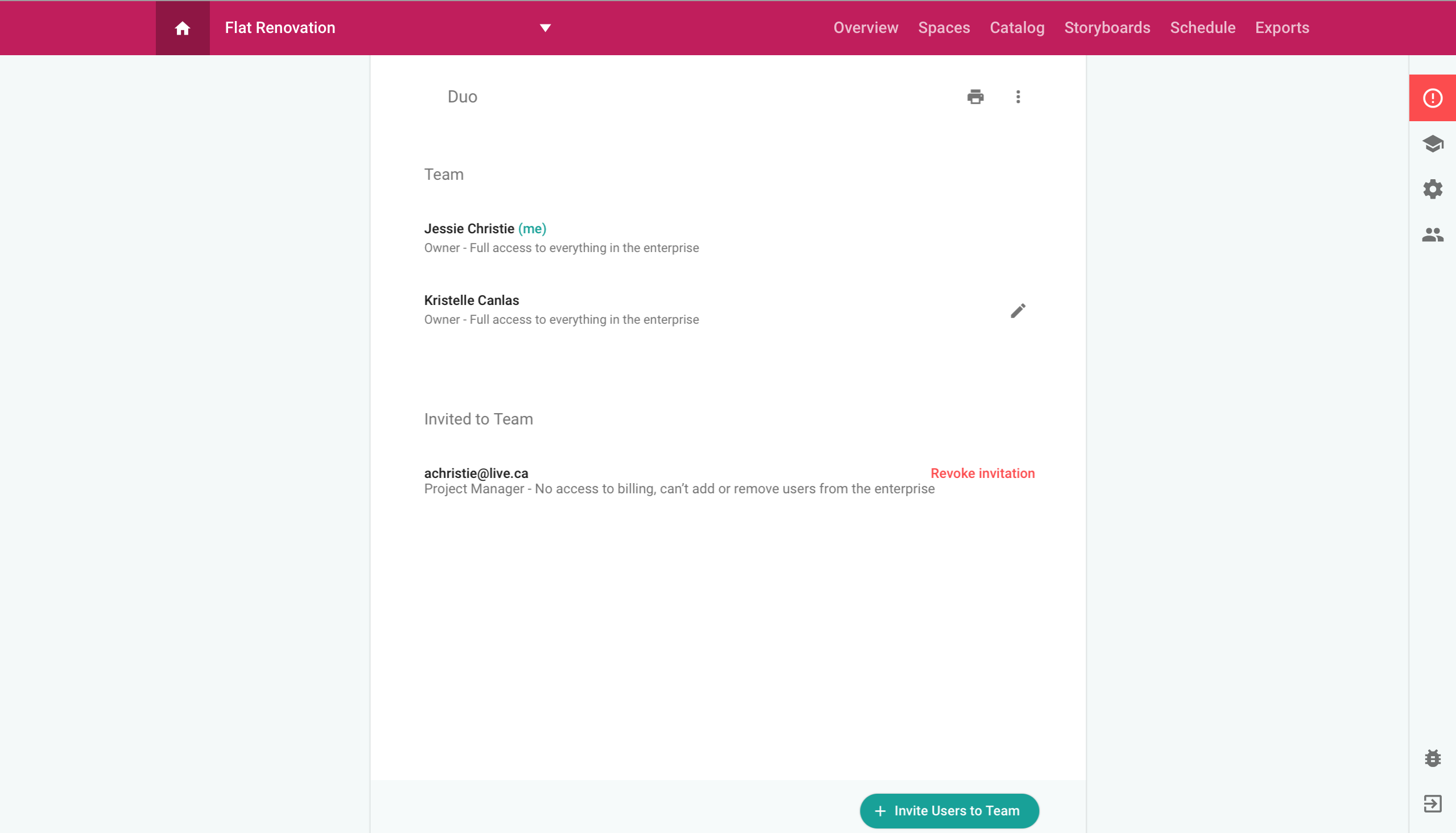Screen dimensions: 1456x833
Task: Open the Schedule tab
Action: 1202,28
